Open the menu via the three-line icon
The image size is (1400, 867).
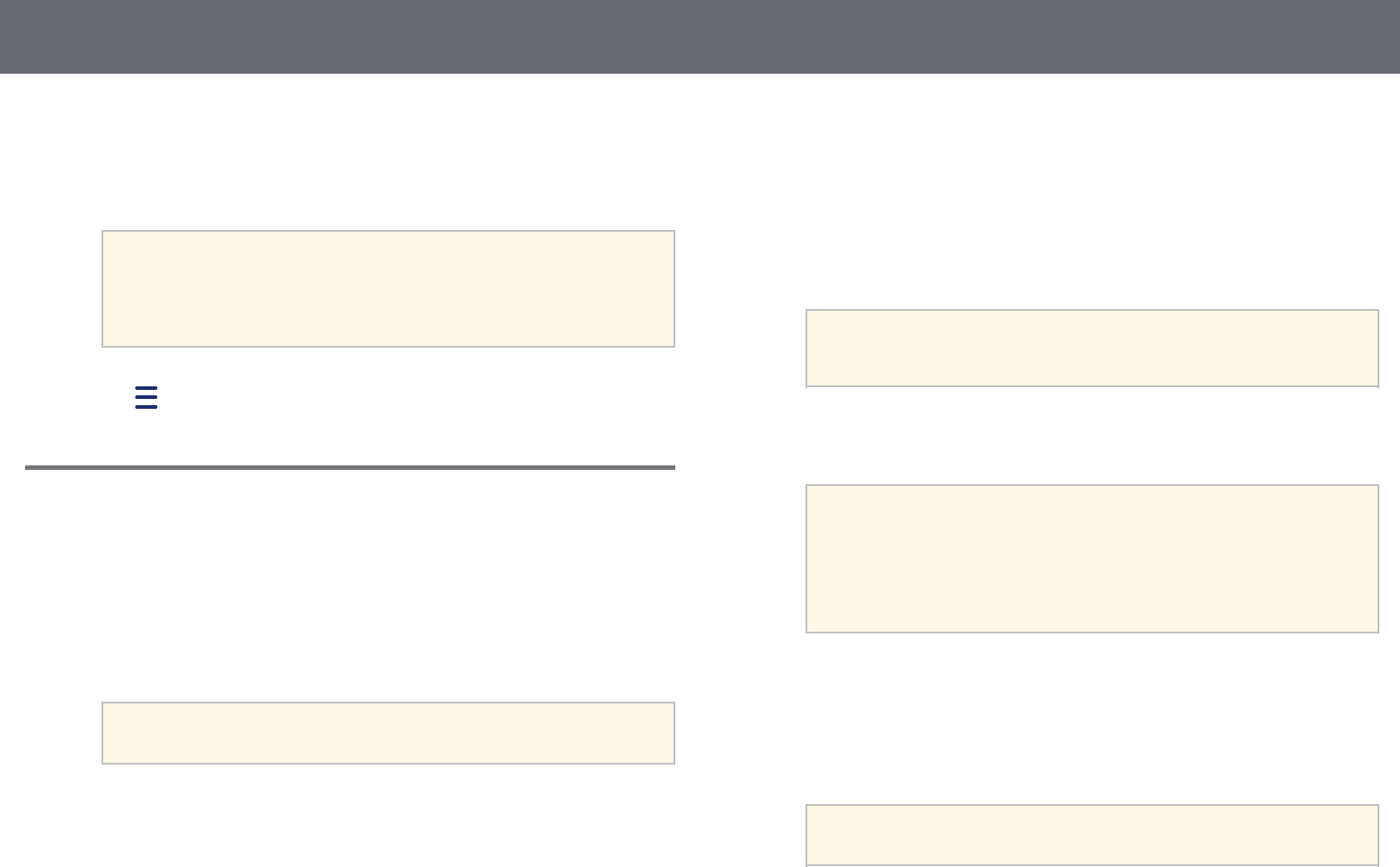[146, 397]
